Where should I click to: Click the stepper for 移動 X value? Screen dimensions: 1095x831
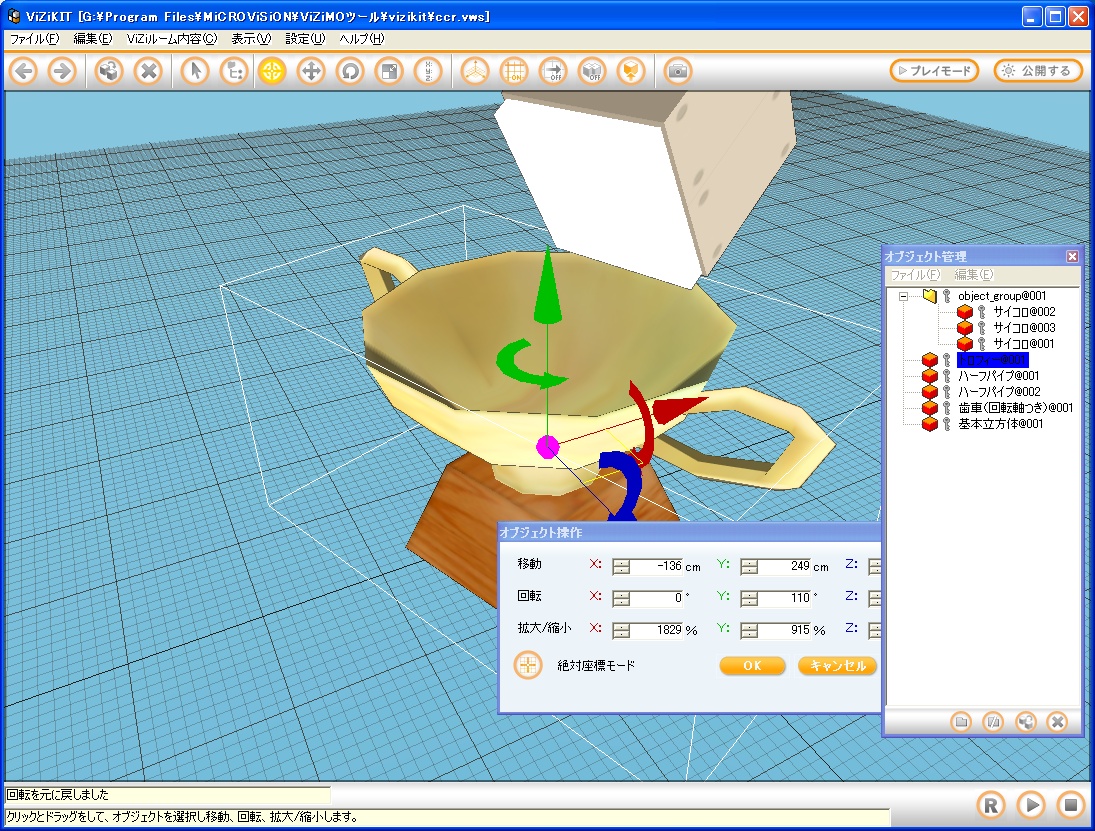pyautogui.click(x=621, y=566)
